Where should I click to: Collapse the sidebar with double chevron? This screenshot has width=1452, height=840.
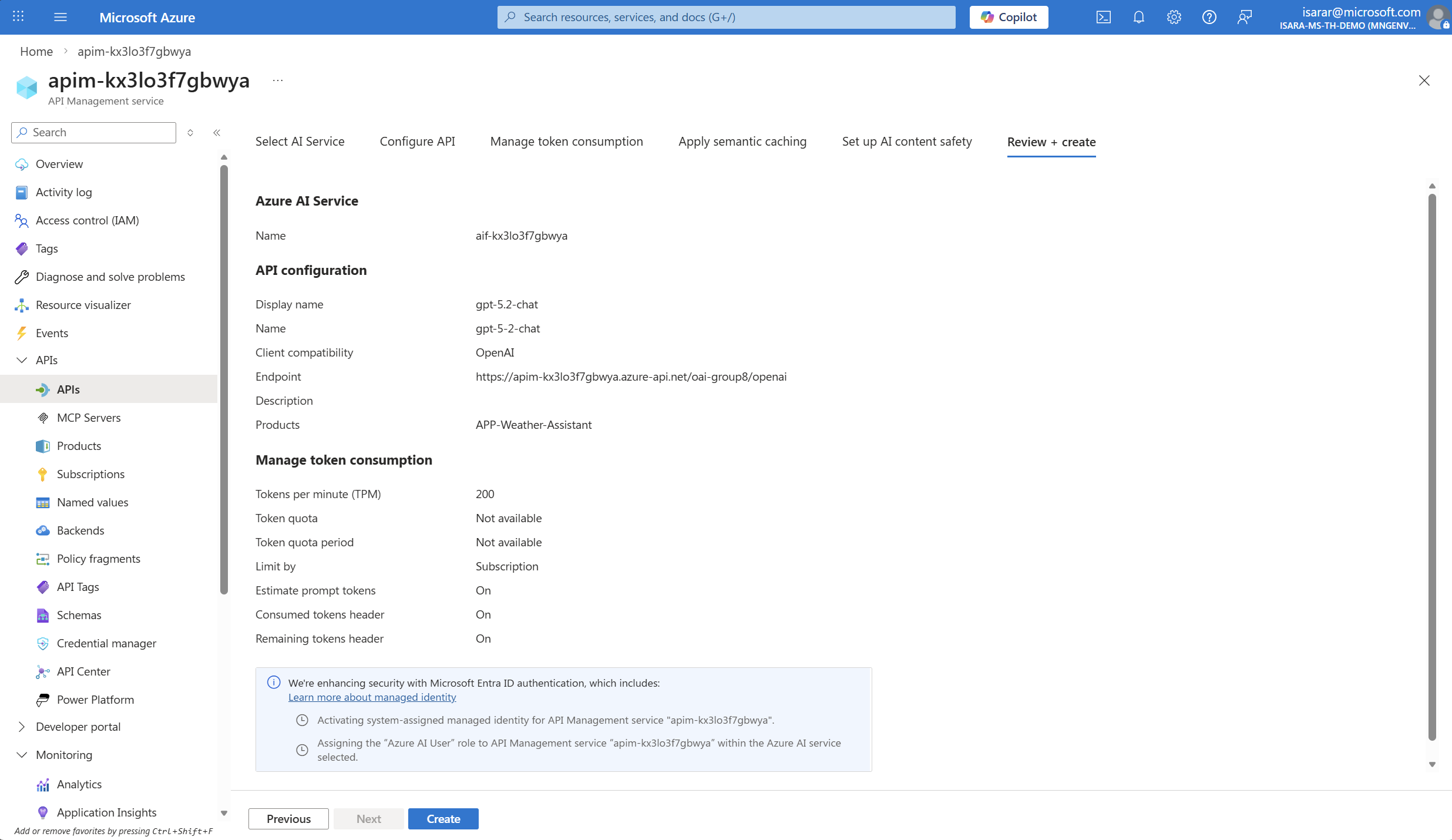pos(217,133)
